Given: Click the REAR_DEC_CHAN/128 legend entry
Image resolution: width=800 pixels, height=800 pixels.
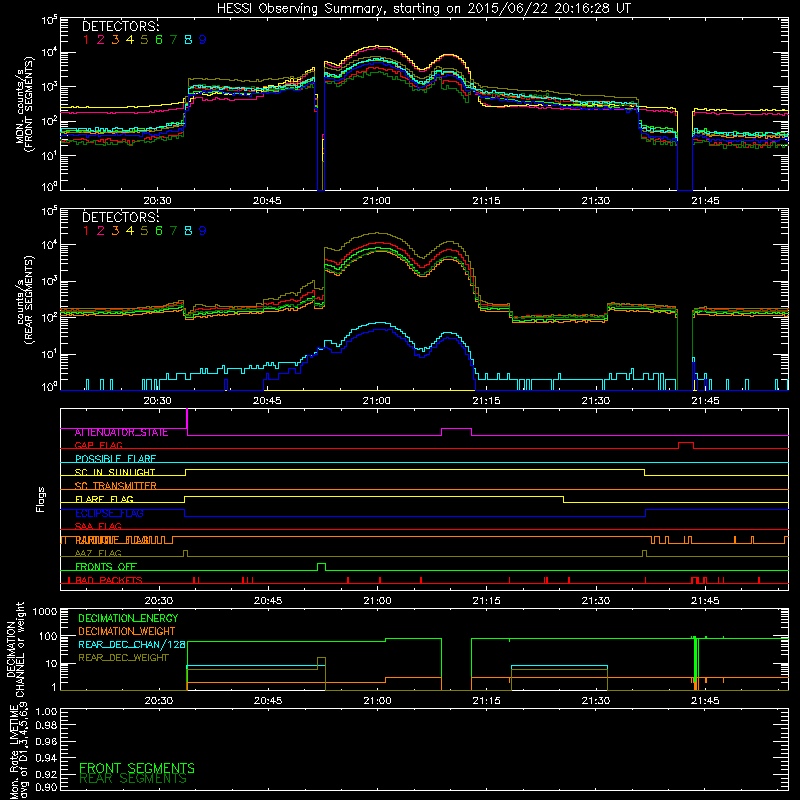Looking at the screenshot, I should pyautogui.click(x=132, y=644).
